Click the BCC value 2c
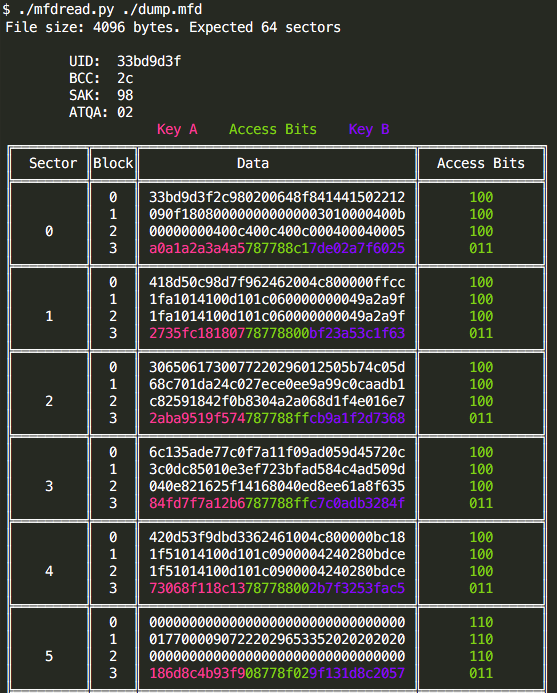557x693 pixels. [x=125, y=78]
